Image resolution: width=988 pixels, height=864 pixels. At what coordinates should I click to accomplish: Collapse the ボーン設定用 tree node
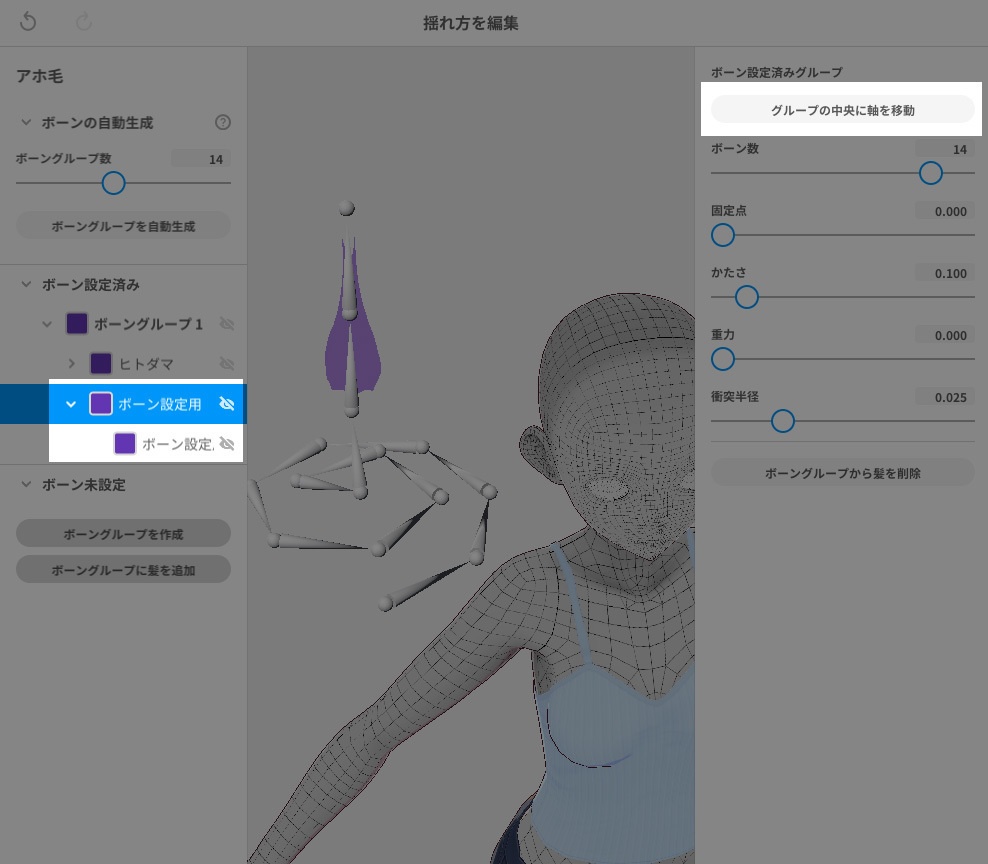(71, 404)
